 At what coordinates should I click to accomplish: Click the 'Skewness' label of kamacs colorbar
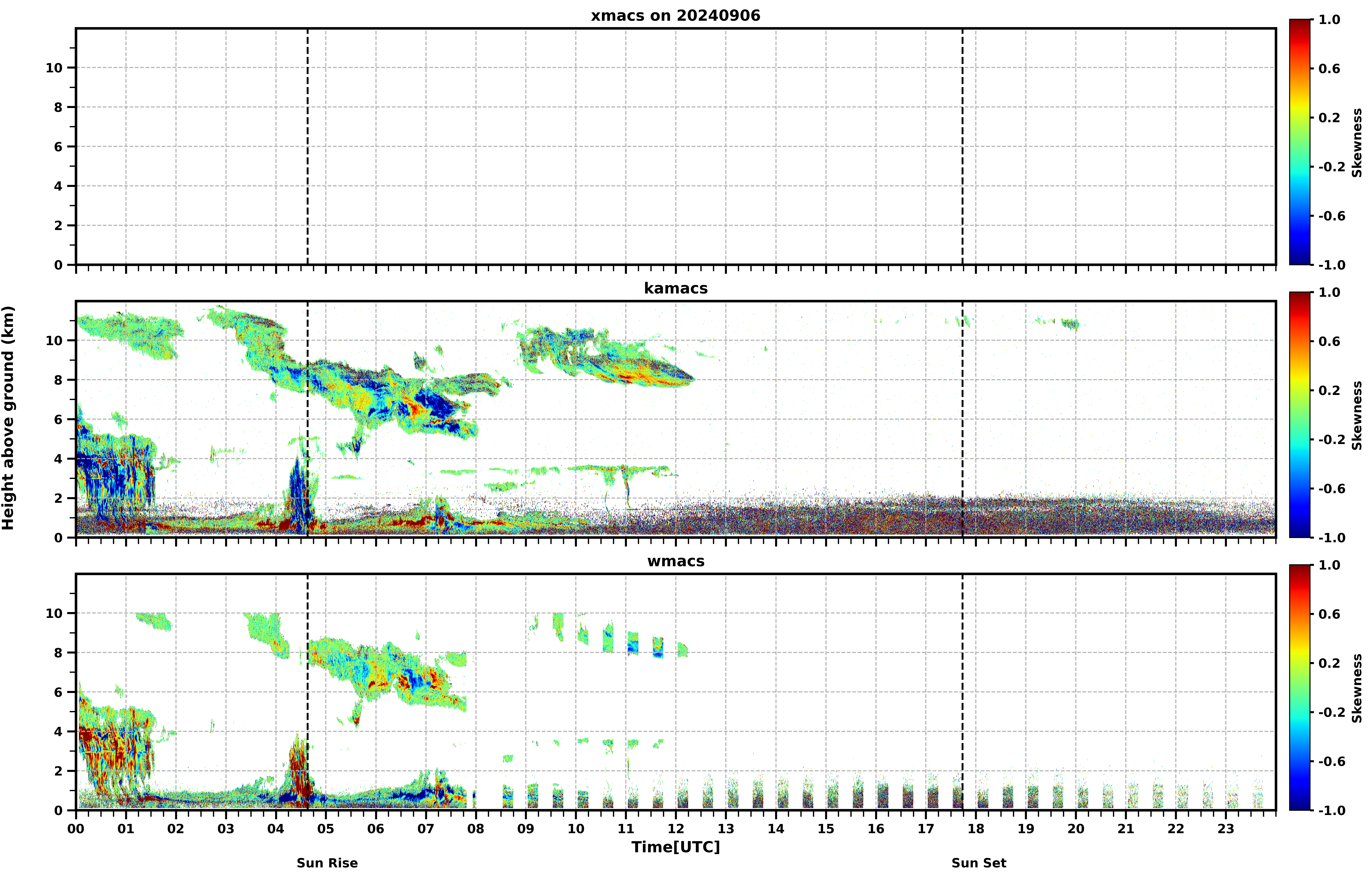pos(1357,415)
